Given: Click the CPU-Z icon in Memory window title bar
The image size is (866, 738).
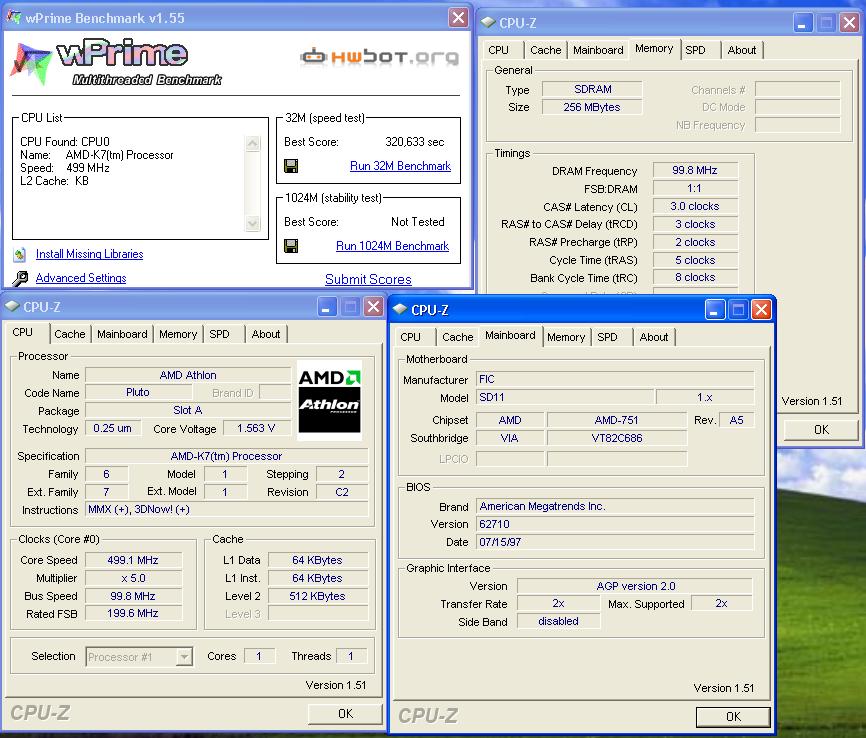Looking at the screenshot, I should pyautogui.click(x=488, y=23).
